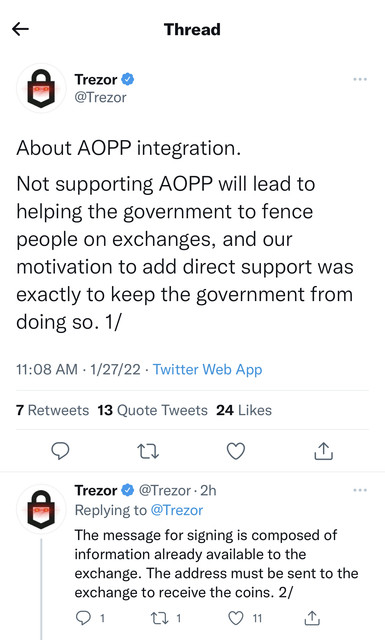Retweet the main AOPP tweet
The image size is (385, 640).
coord(148,451)
